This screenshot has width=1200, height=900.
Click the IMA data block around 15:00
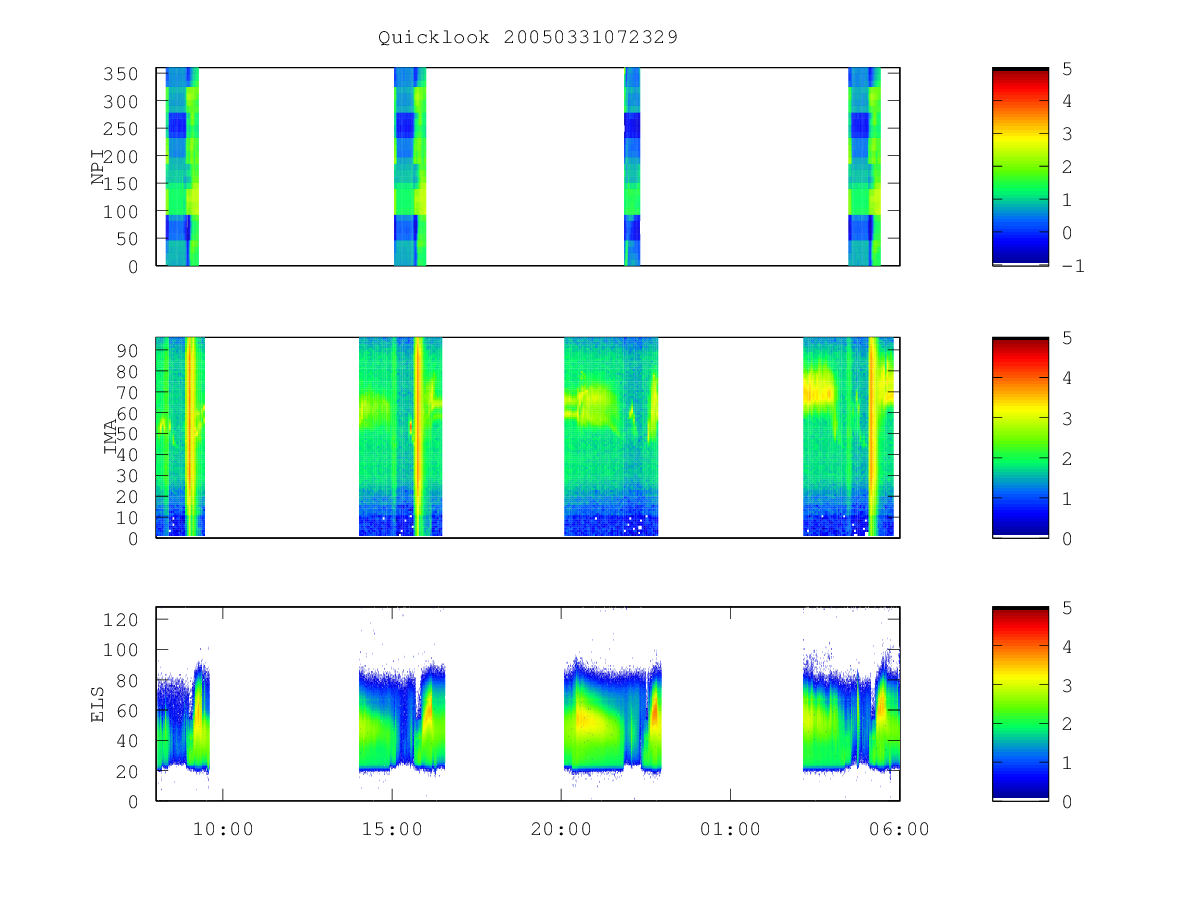400,437
